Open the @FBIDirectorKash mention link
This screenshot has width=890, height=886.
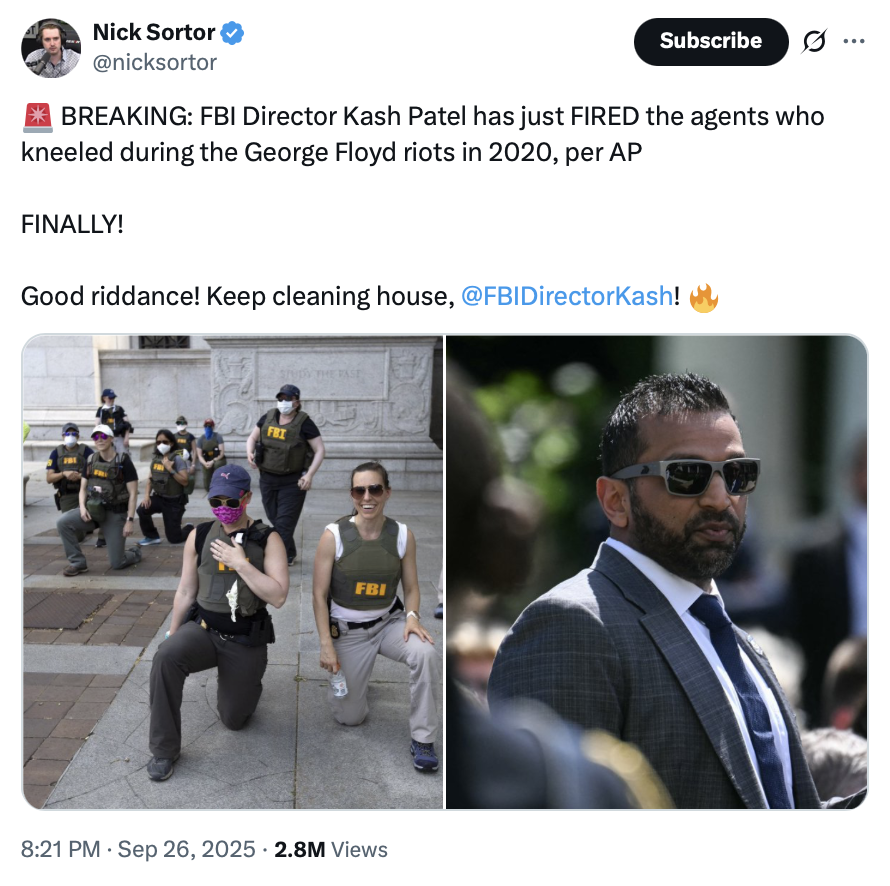coord(566,297)
